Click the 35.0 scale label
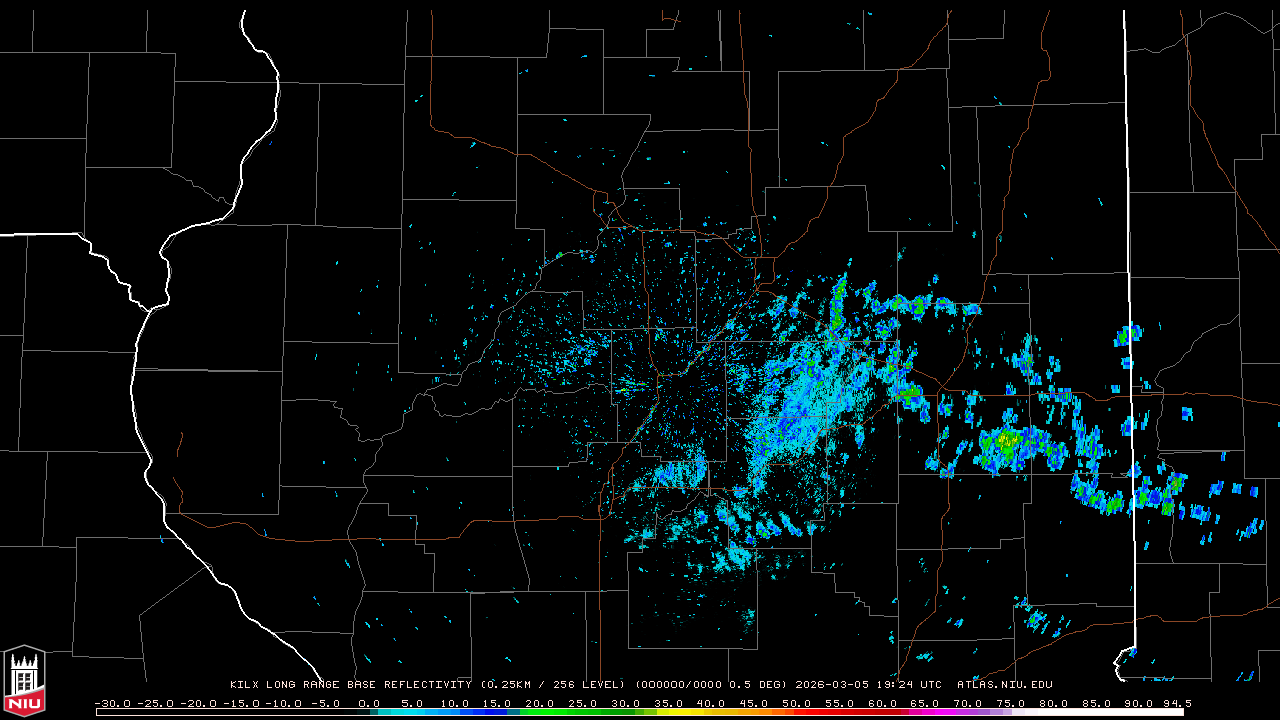Screen dimensions: 1280x720 pos(669,704)
